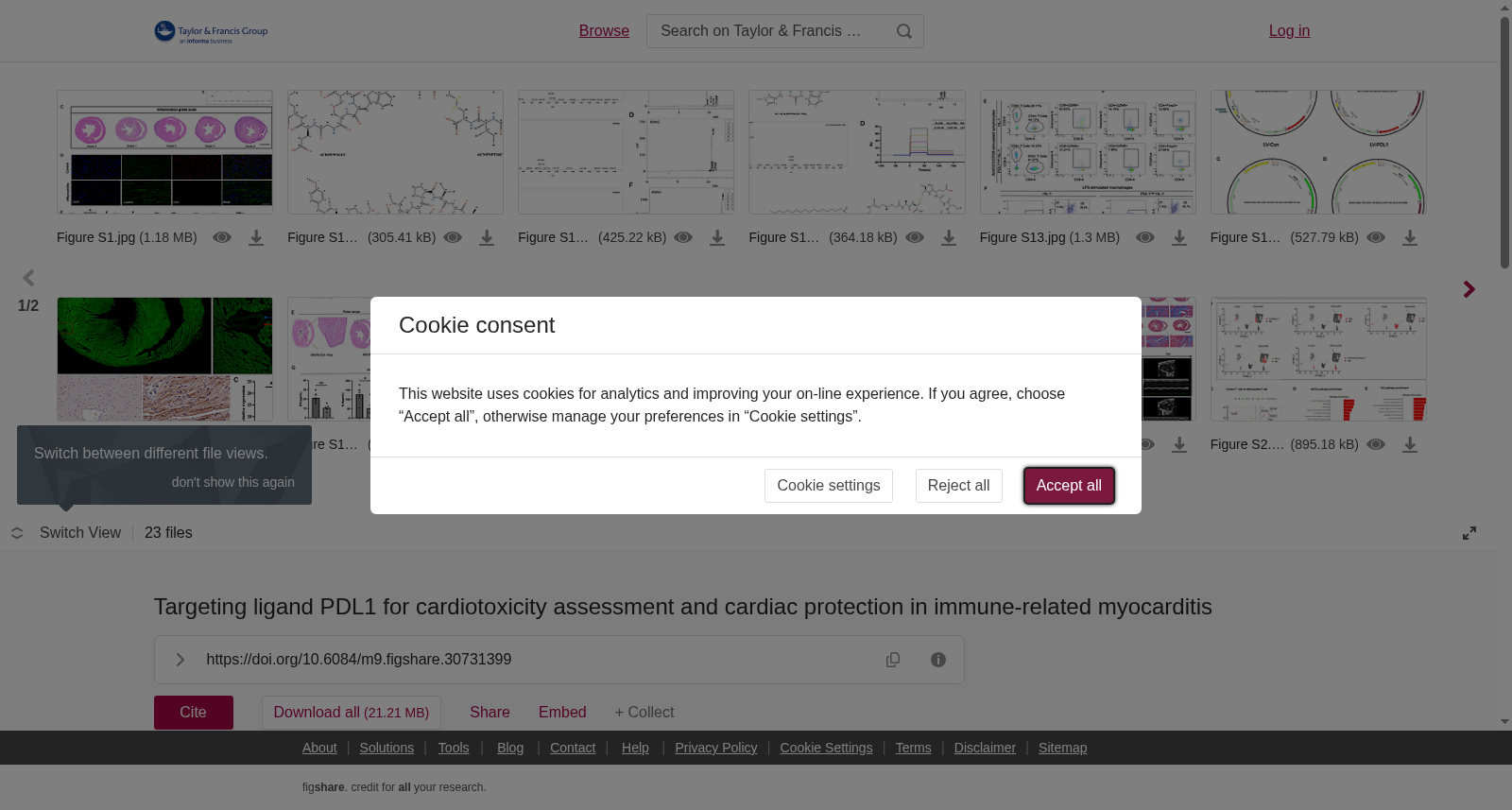The width and height of the screenshot is (1512, 810).
Task: Open Share option
Action: [490, 713]
